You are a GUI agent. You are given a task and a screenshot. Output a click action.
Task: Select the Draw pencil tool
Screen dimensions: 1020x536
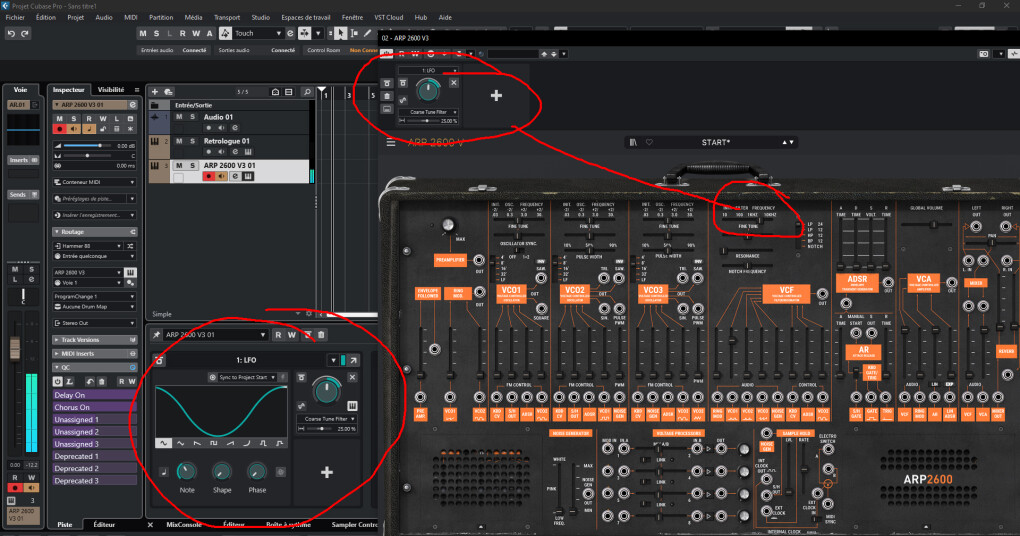pos(368,33)
